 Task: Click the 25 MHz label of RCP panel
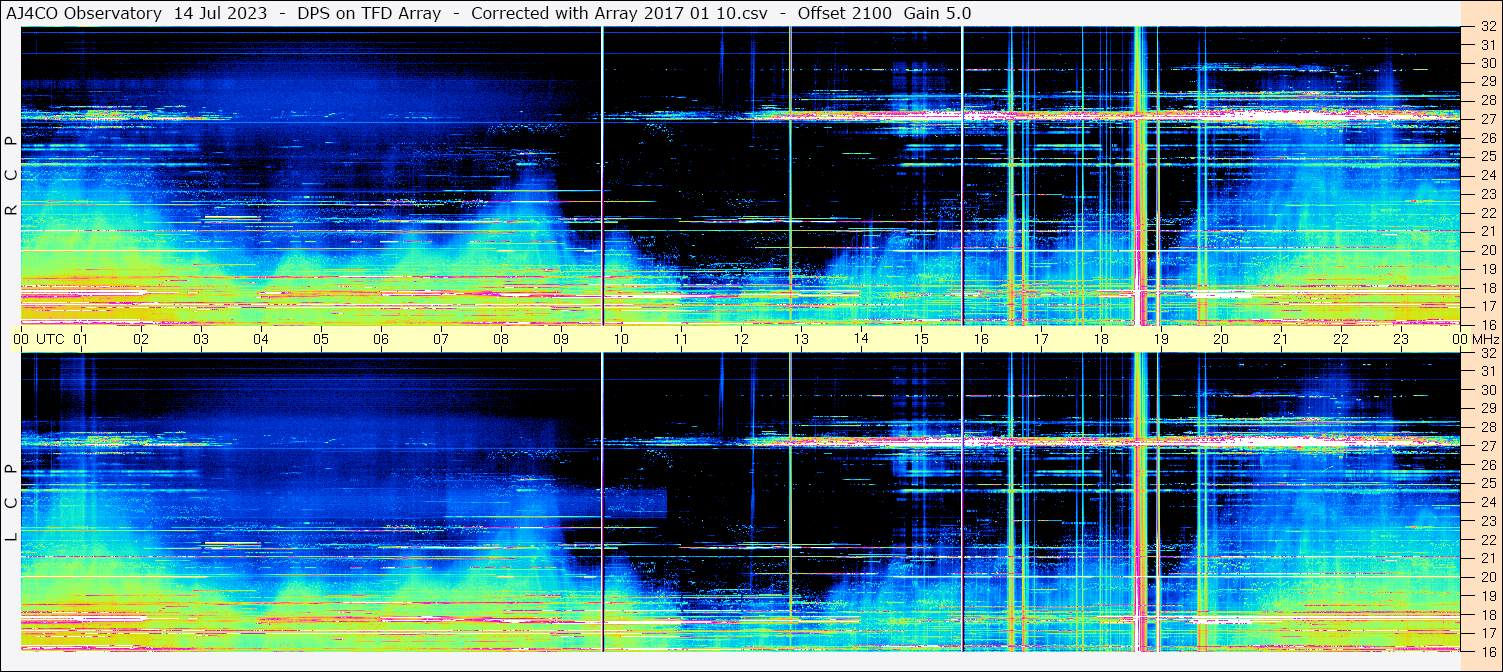[1487, 156]
